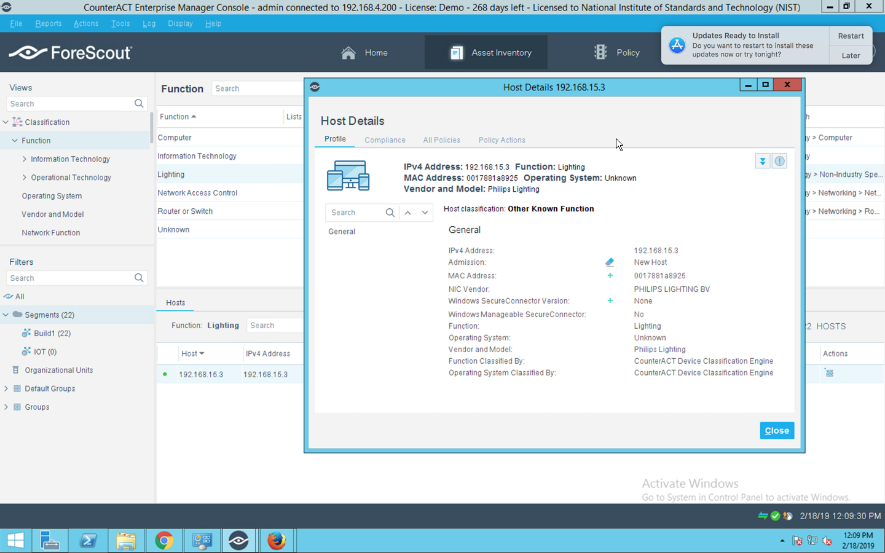This screenshot has width=885, height=553.
Task: Open the Asset Inventory view
Action: tap(486, 52)
